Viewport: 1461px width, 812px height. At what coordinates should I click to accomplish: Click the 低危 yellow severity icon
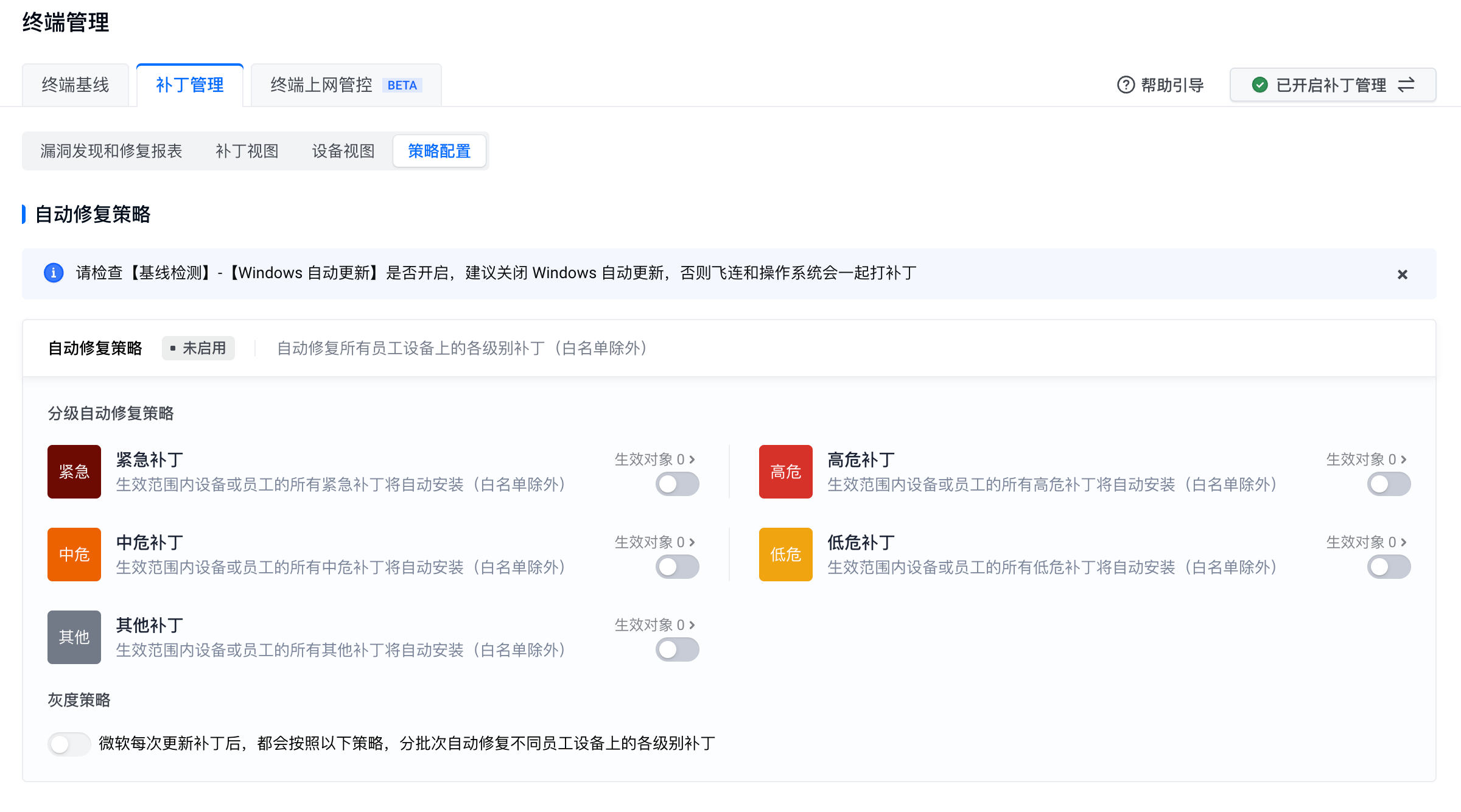point(785,555)
